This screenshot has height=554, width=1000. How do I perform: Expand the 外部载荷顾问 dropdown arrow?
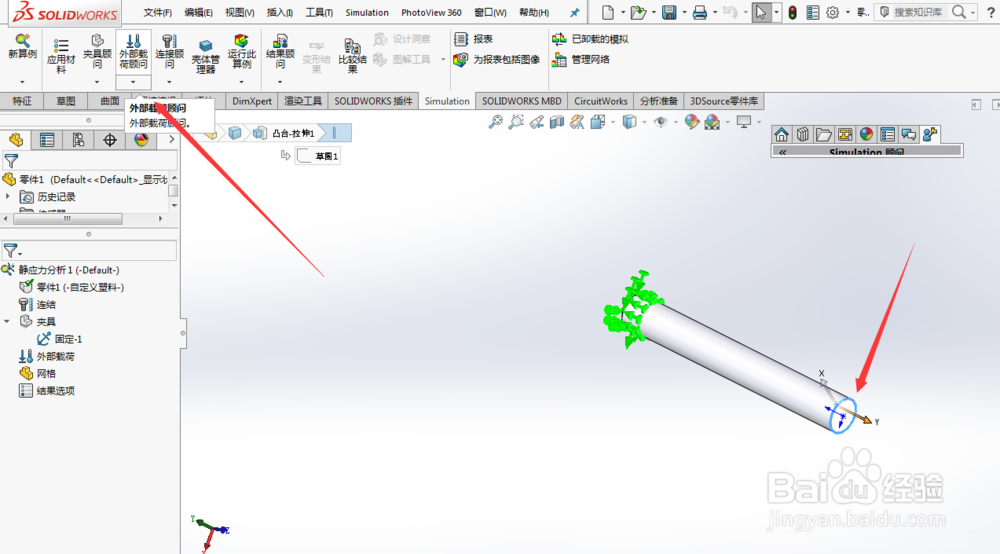[x=133, y=82]
